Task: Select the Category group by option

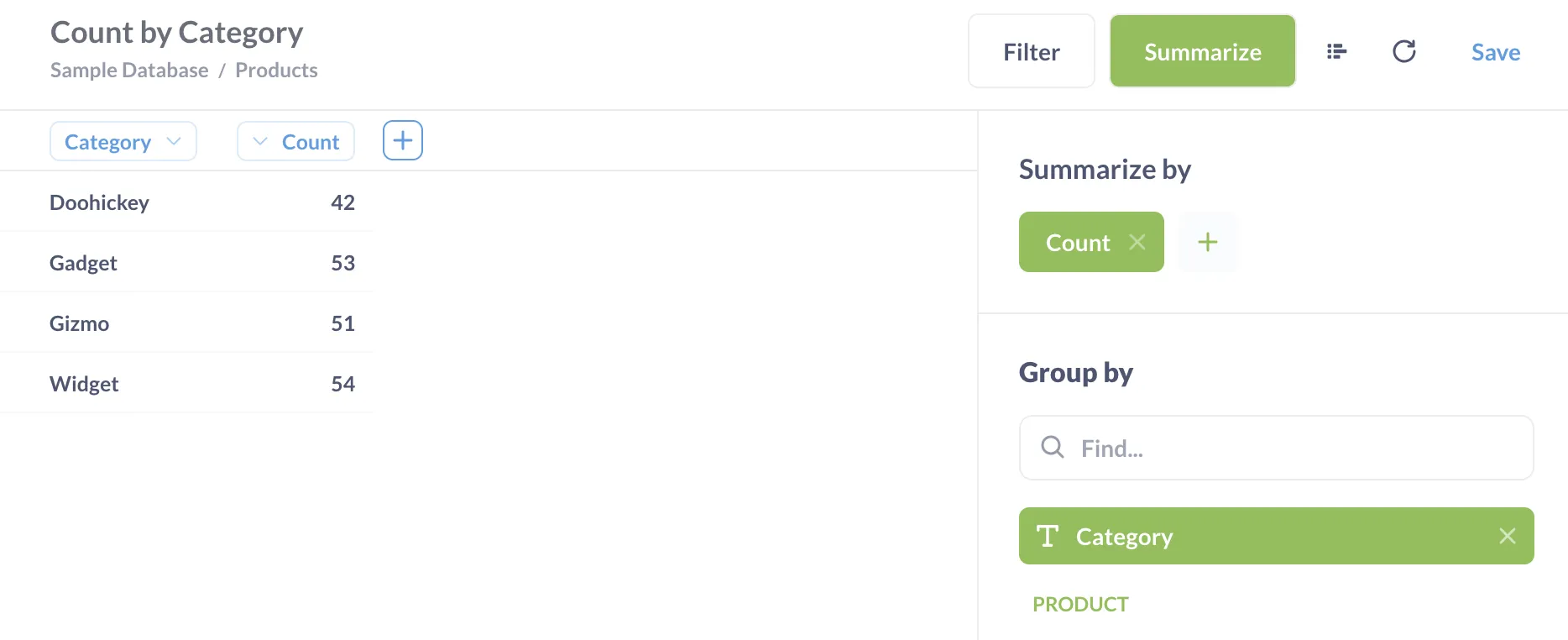Action: point(1259,537)
